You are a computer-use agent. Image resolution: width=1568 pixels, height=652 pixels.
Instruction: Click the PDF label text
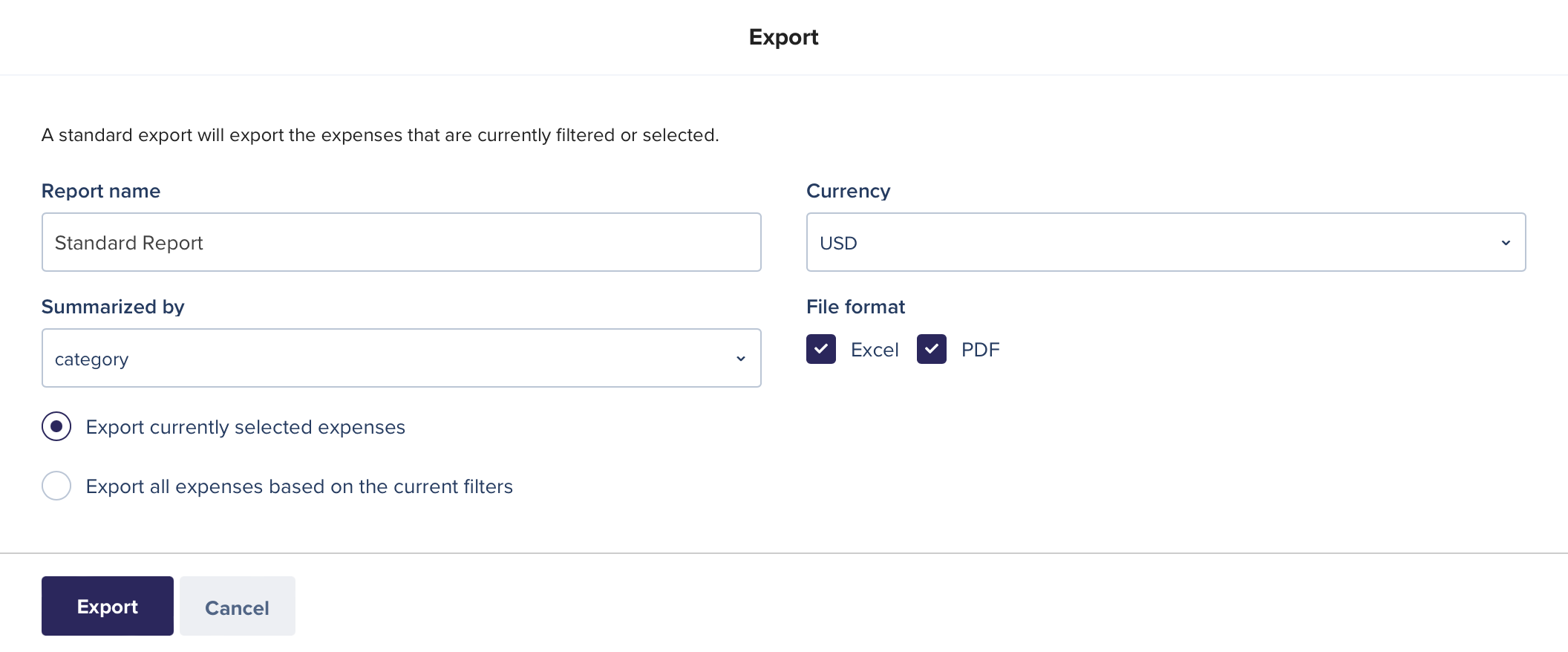click(x=981, y=350)
